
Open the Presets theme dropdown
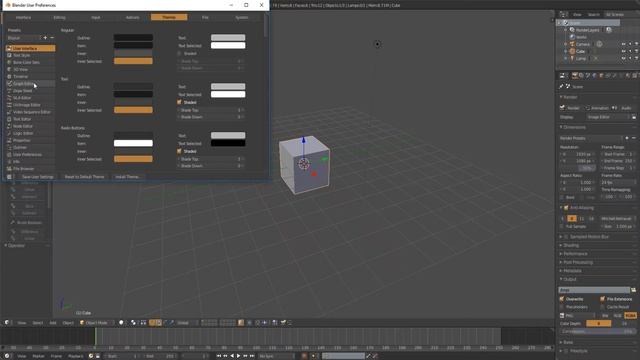(x=24, y=38)
